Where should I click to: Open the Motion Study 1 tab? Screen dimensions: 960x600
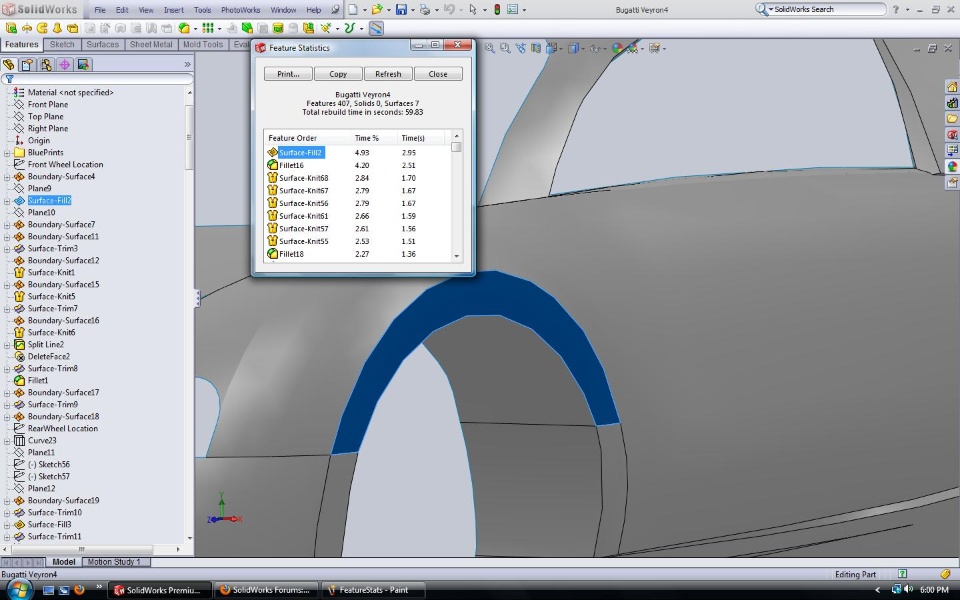pos(114,562)
